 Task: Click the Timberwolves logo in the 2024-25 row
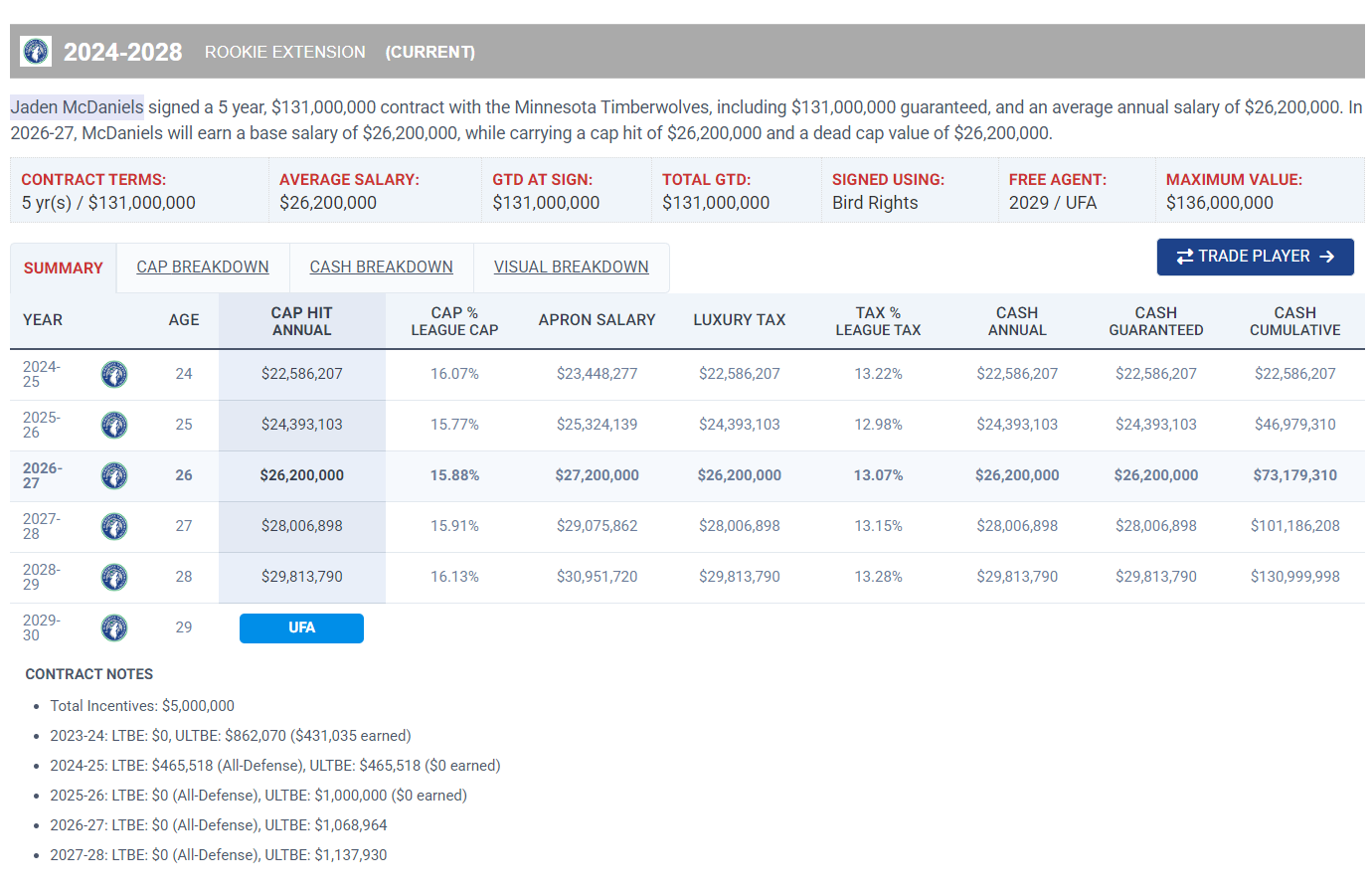[x=114, y=374]
